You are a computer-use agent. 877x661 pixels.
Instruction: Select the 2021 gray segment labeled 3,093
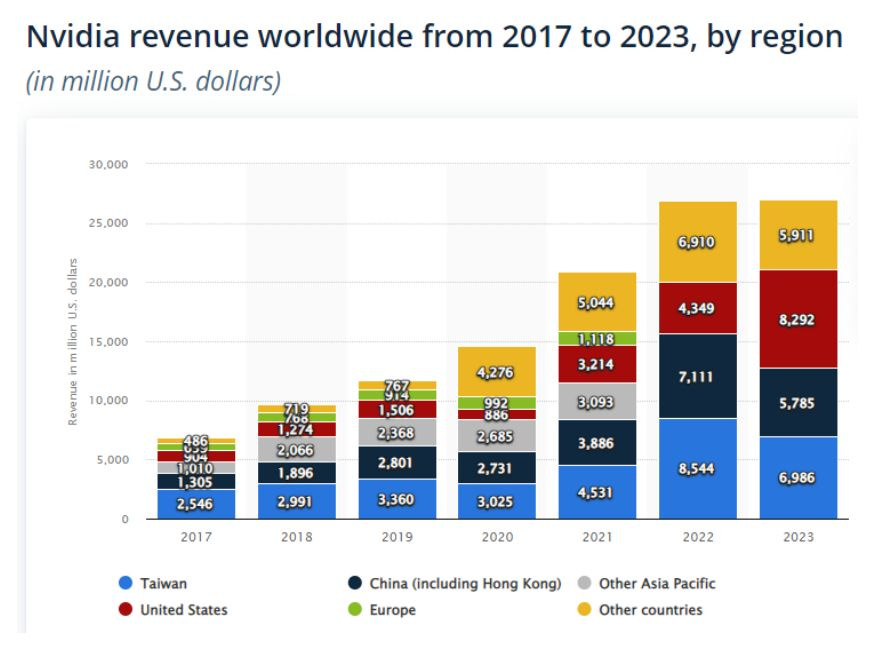pos(597,401)
